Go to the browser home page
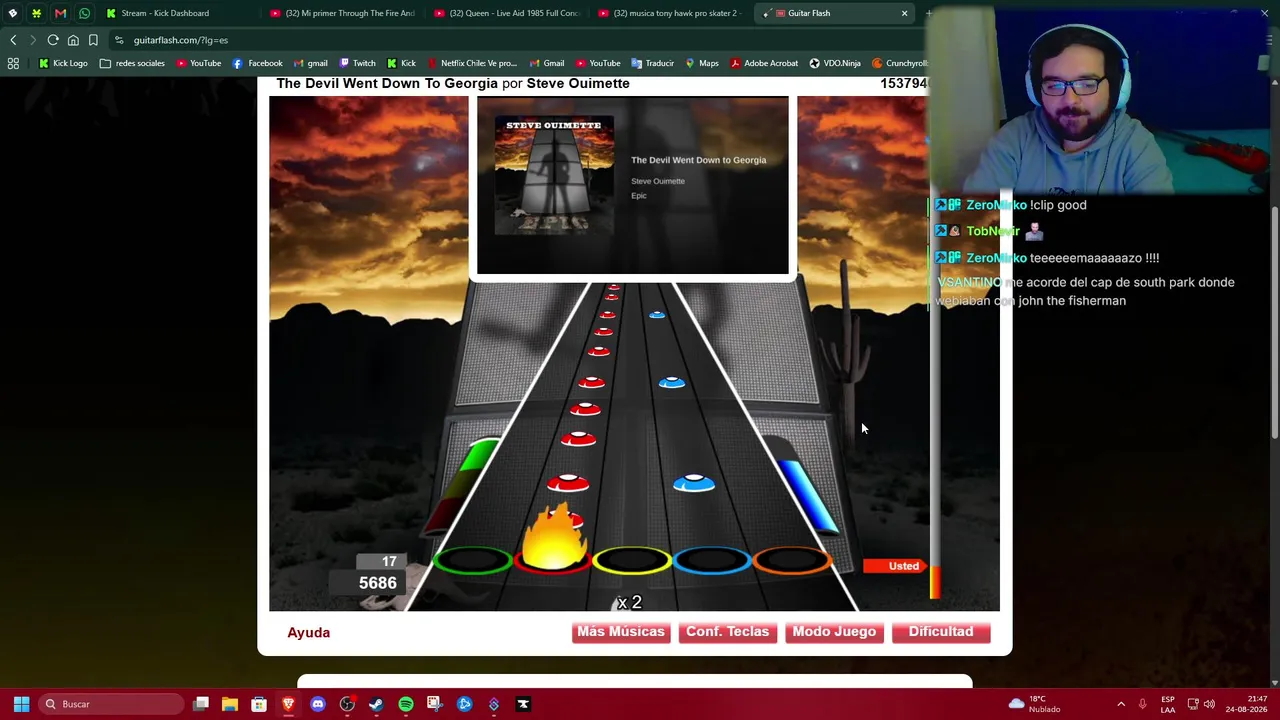Image resolution: width=1280 pixels, height=720 pixels. (x=73, y=40)
